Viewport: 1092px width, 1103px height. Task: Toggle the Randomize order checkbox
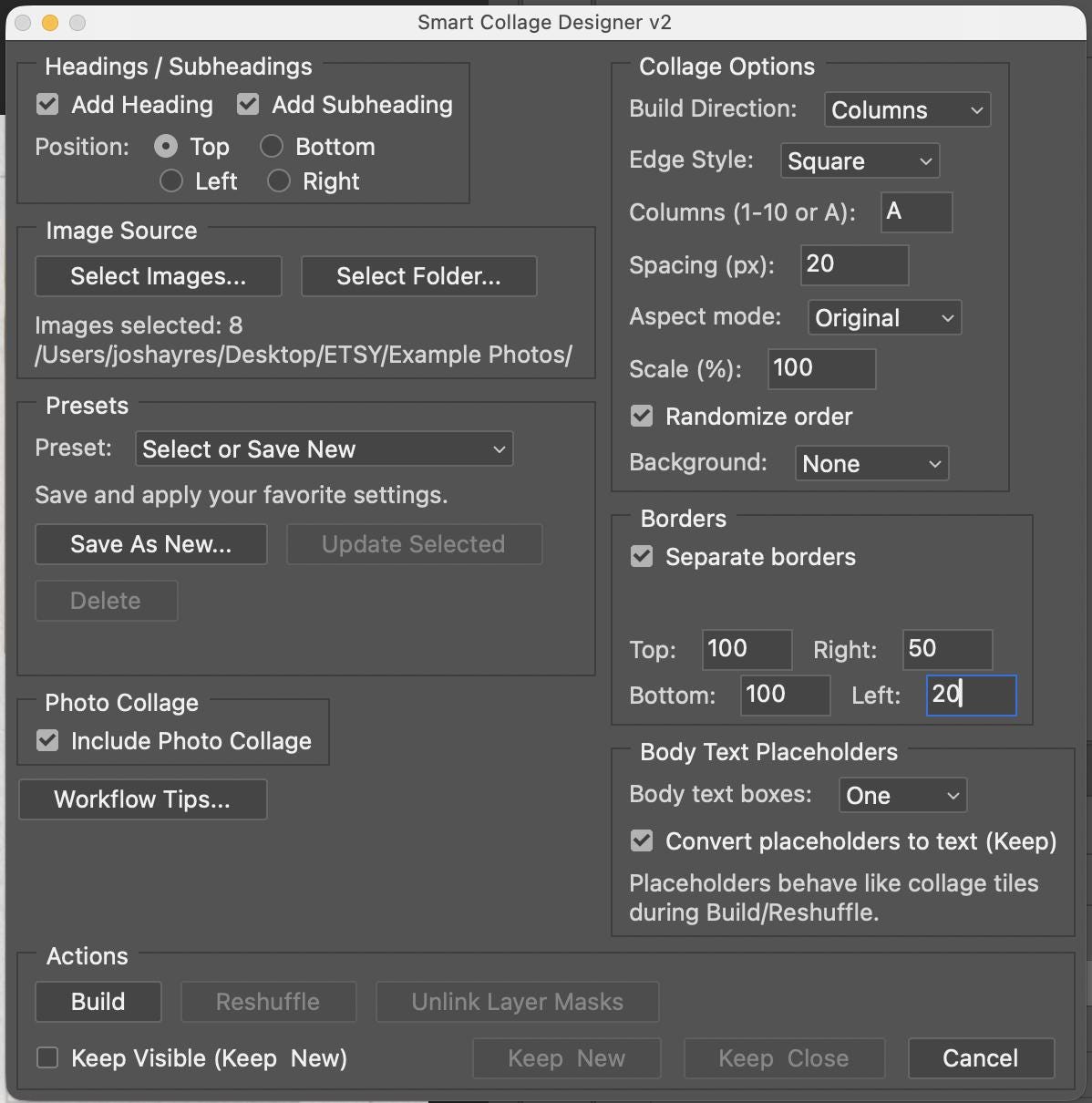pos(642,417)
